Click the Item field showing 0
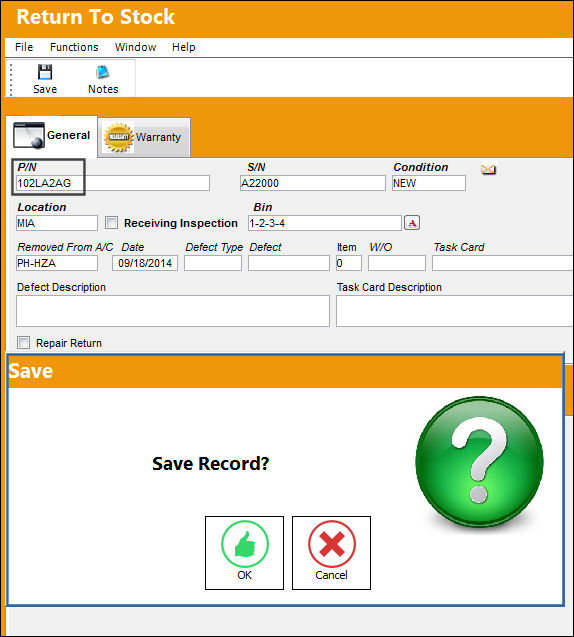Viewport: 574px width, 637px height. (x=349, y=263)
